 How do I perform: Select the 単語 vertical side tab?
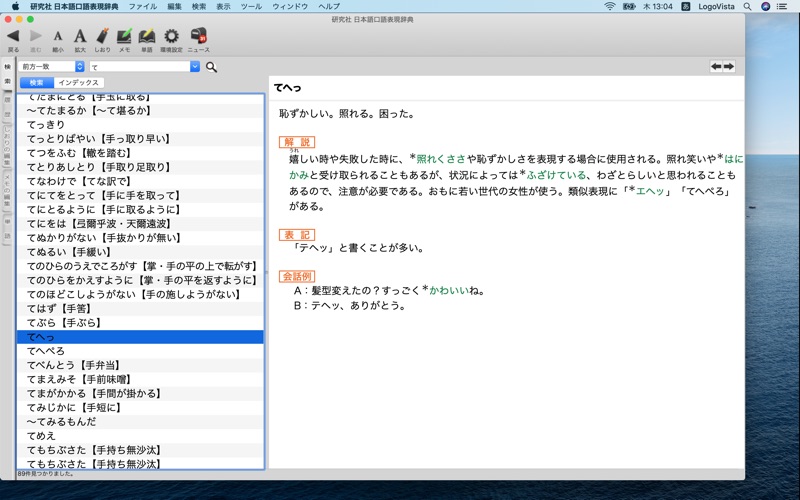click(x=8, y=229)
